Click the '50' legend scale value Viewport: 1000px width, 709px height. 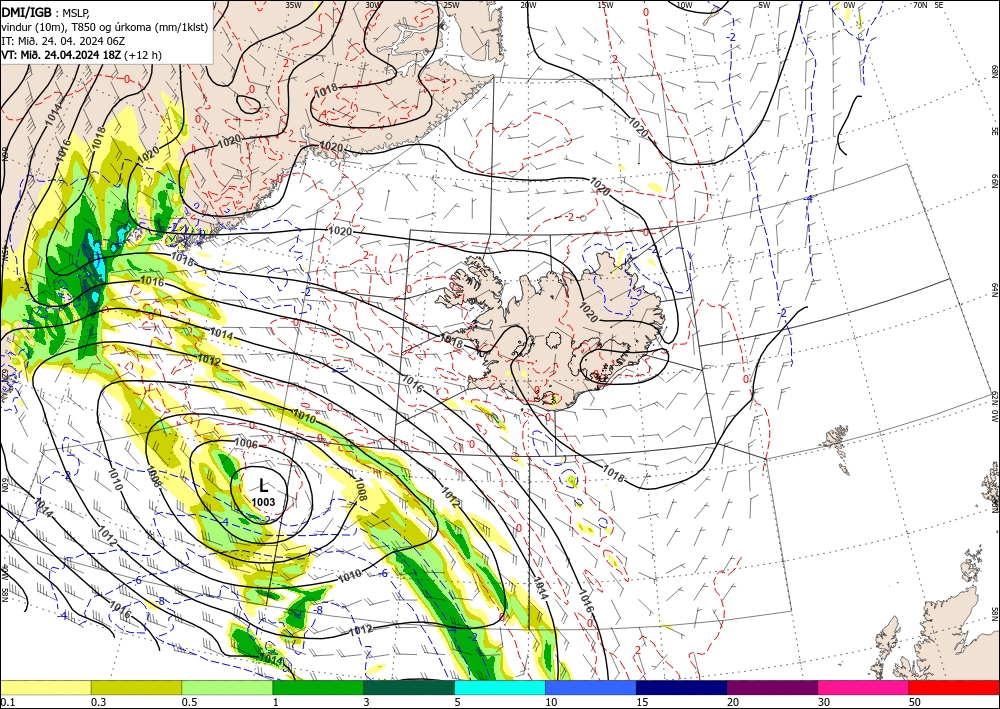915,702
